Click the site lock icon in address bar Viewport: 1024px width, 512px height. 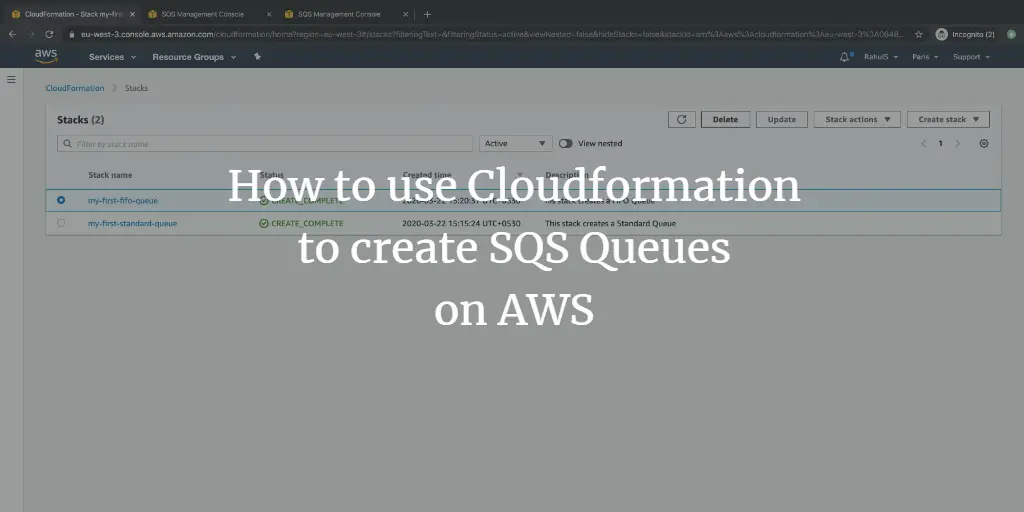[71, 34]
